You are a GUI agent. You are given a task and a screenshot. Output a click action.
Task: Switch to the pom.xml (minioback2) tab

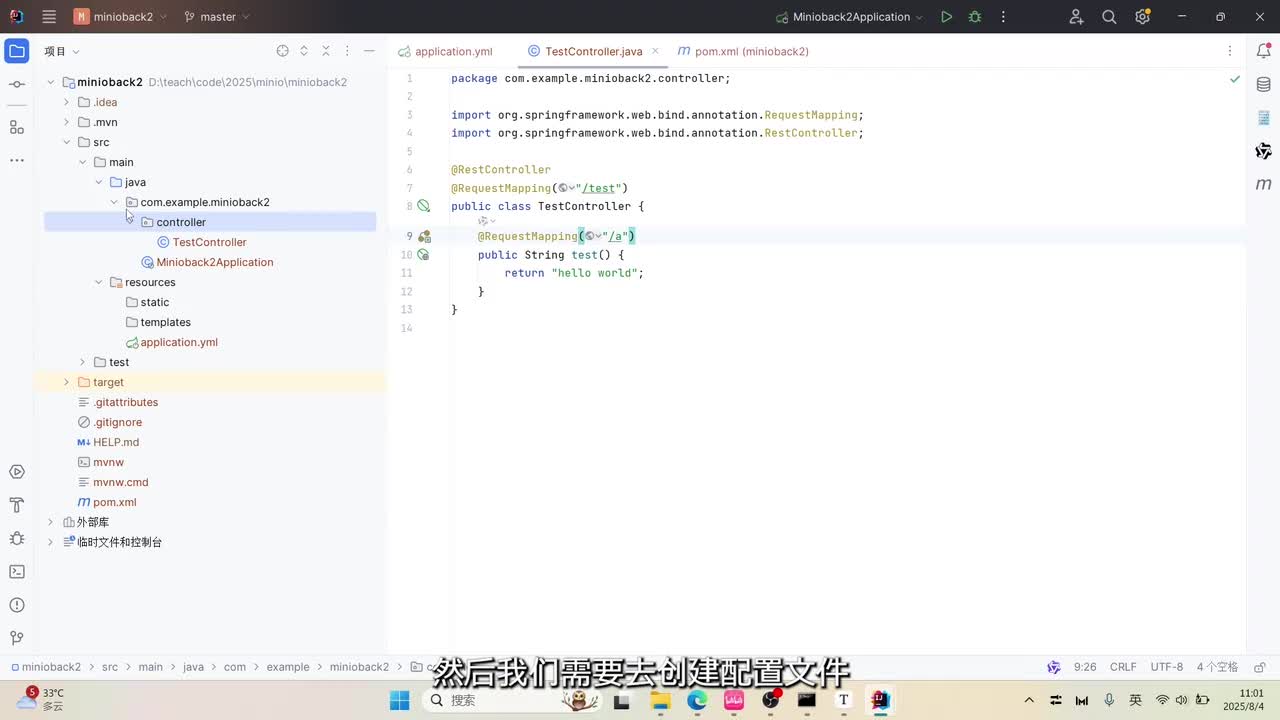point(743,51)
